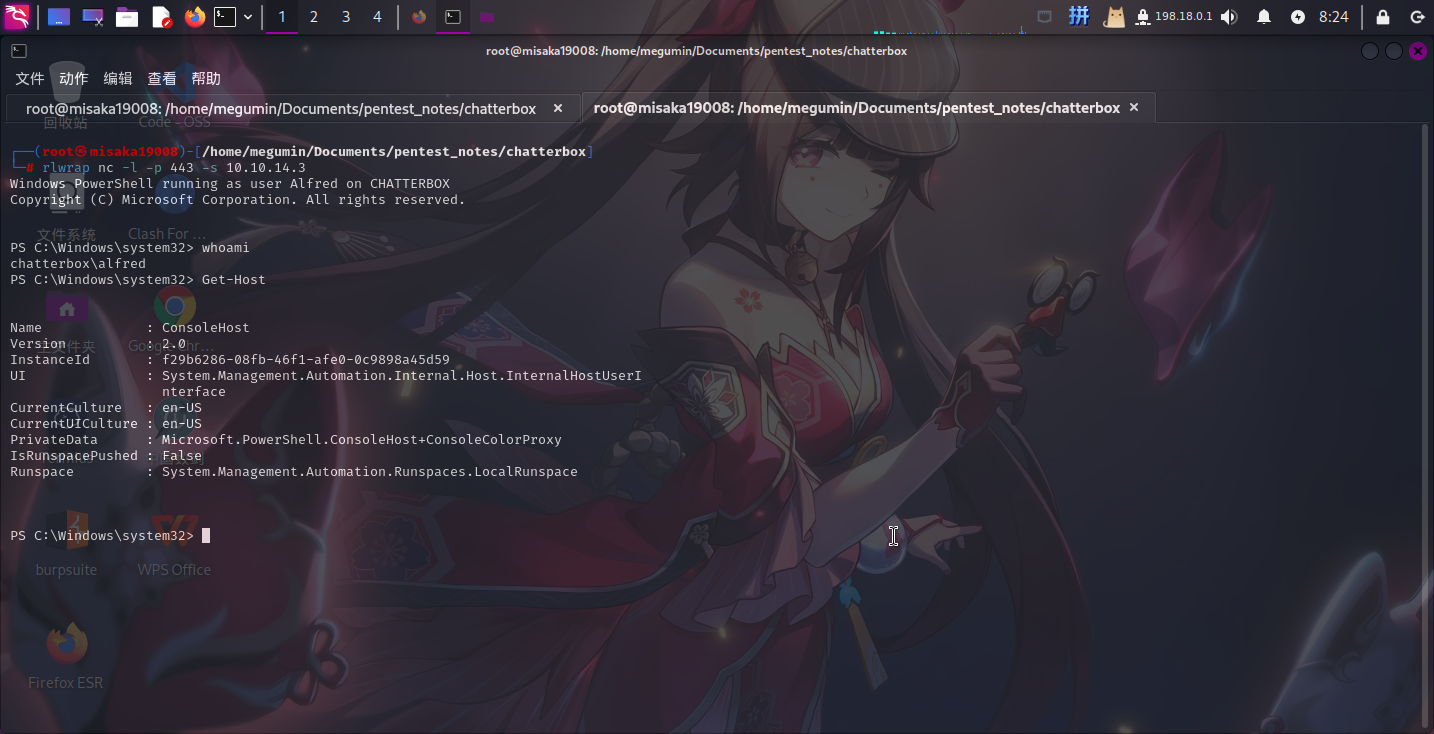Viewport: 1434px width, 734px height.
Task: Open the 帮助 menu
Action: pyautogui.click(x=206, y=78)
